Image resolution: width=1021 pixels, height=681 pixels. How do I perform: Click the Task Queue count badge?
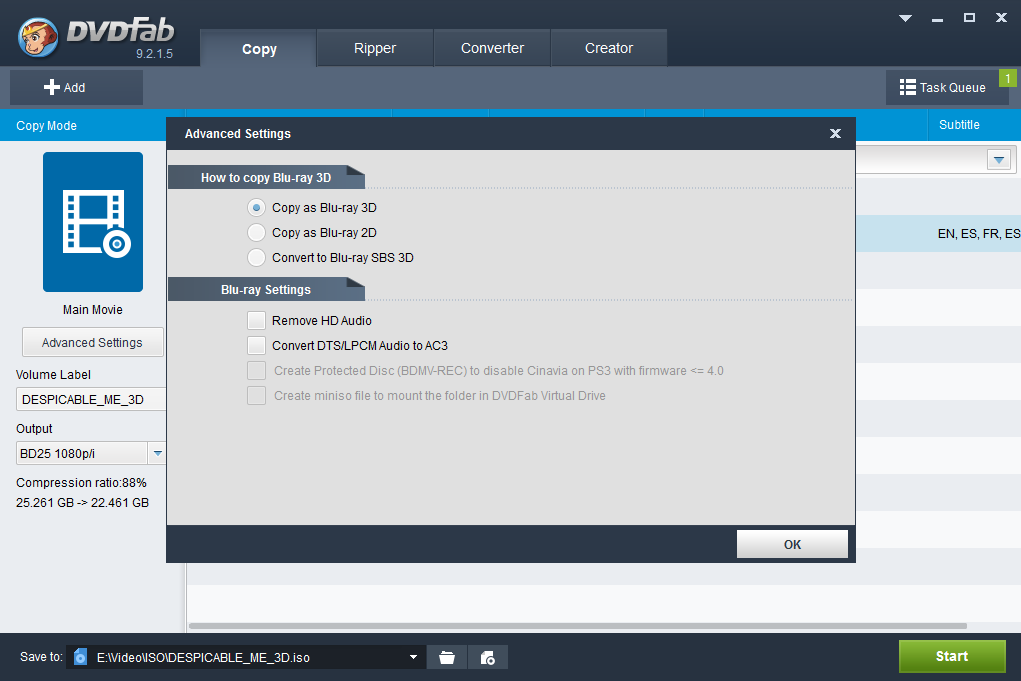click(1007, 78)
